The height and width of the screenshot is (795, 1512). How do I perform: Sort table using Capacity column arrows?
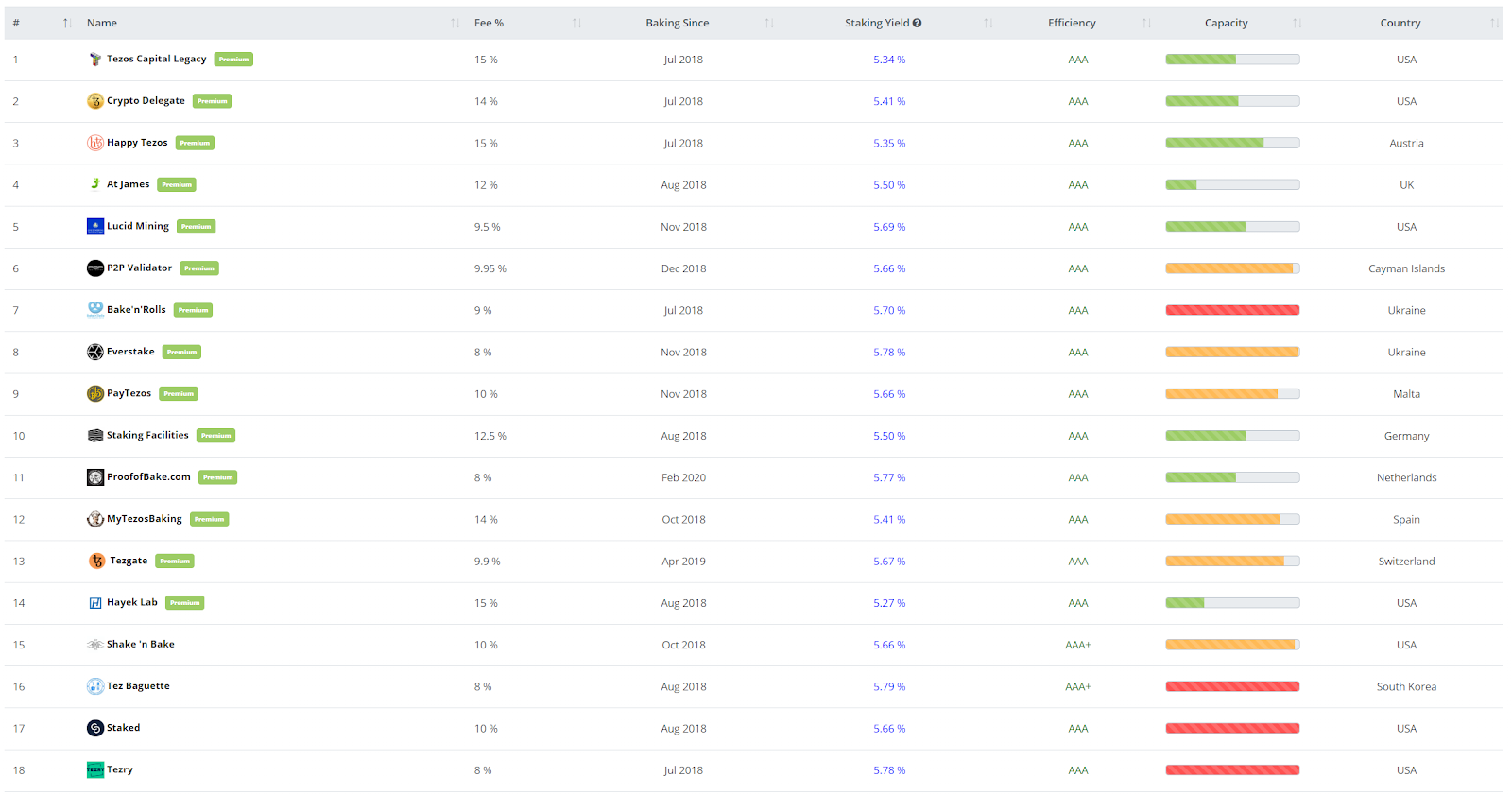pyautogui.click(x=1297, y=23)
